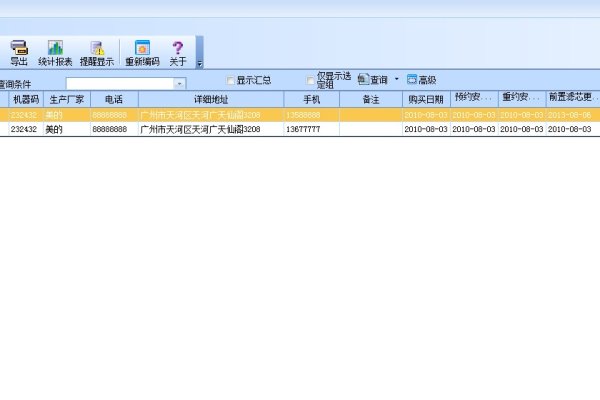Click empty 备注 cell in second row
Screen dimensions: 600x400
pos(371,129)
